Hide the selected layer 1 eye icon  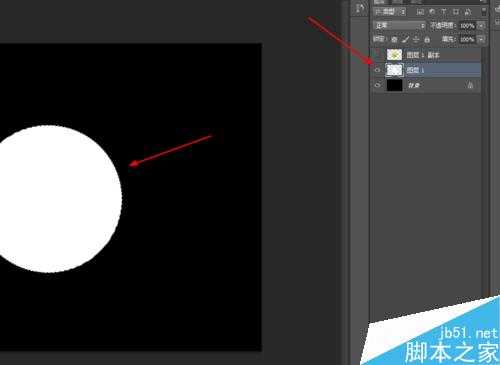[x=377, y=70]
